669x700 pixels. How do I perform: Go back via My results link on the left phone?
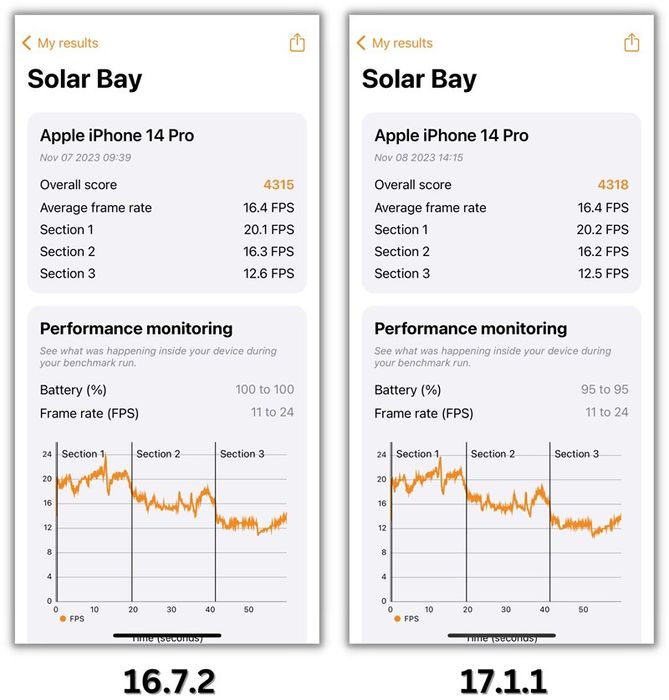tap(68, 43)
